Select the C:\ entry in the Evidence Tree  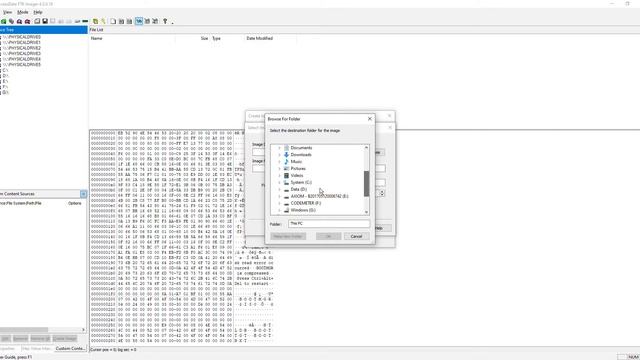(x=6, y=70)
